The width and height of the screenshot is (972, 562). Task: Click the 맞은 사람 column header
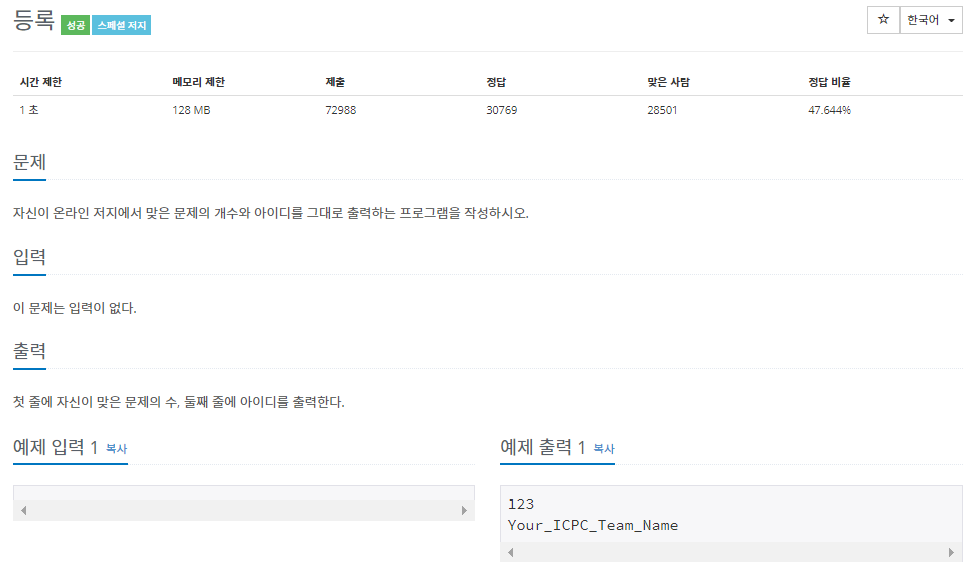(668, 82)
